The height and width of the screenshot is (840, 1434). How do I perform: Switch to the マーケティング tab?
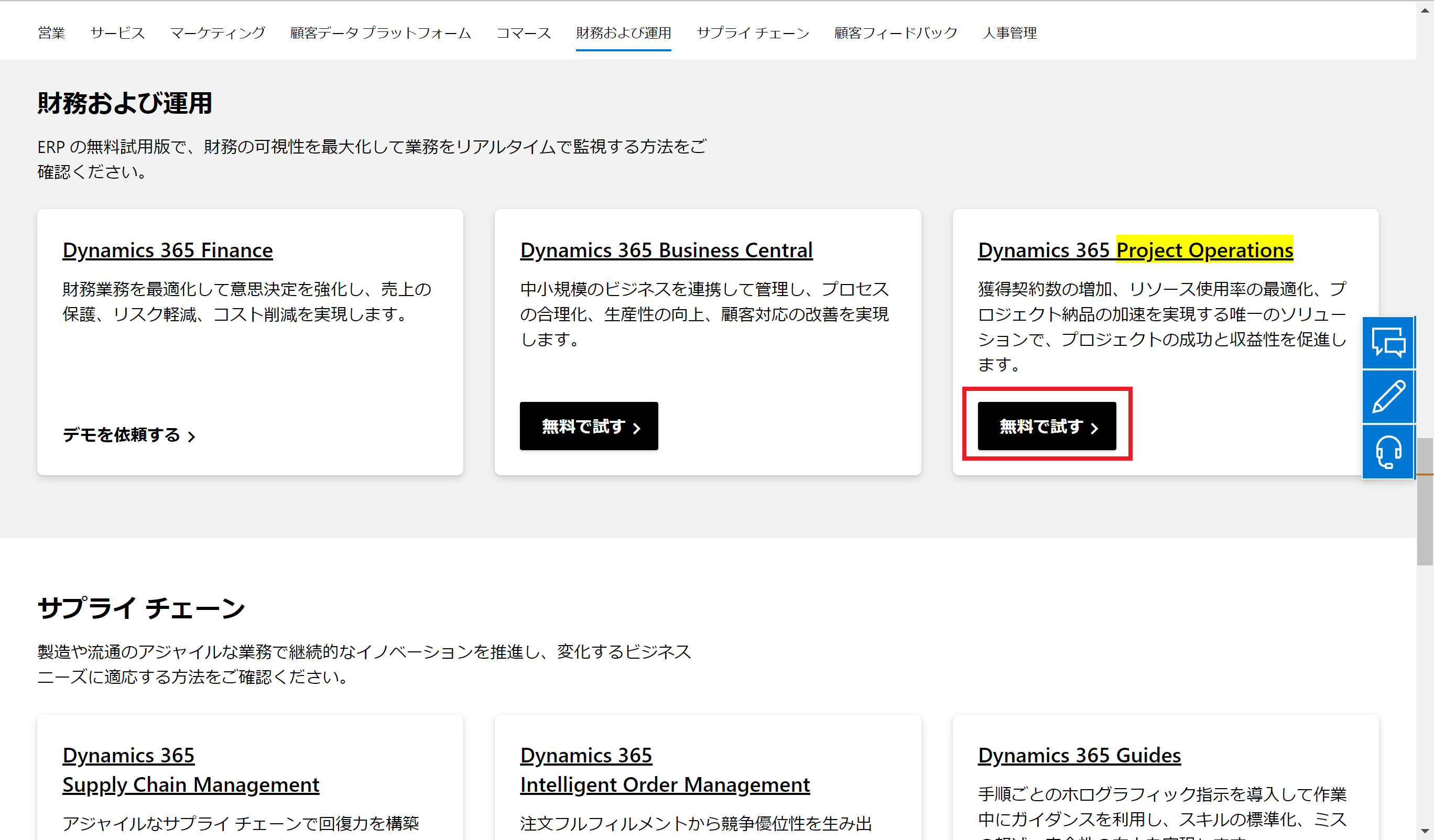[218, 33]
